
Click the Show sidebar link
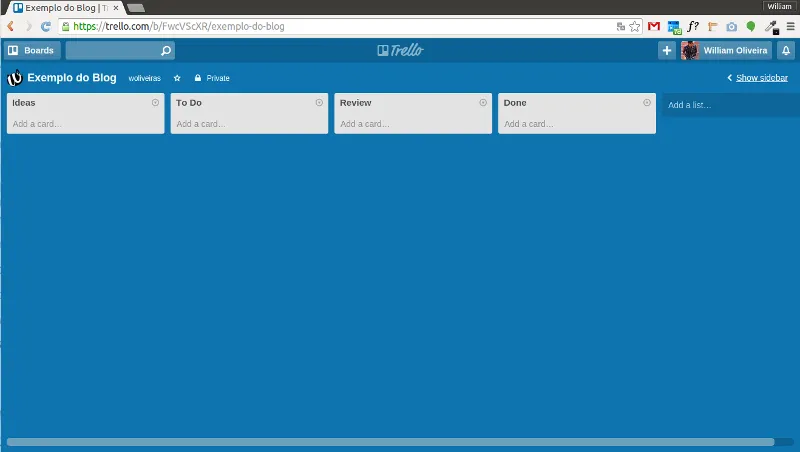pyautogui.click(x=761, y=78)
